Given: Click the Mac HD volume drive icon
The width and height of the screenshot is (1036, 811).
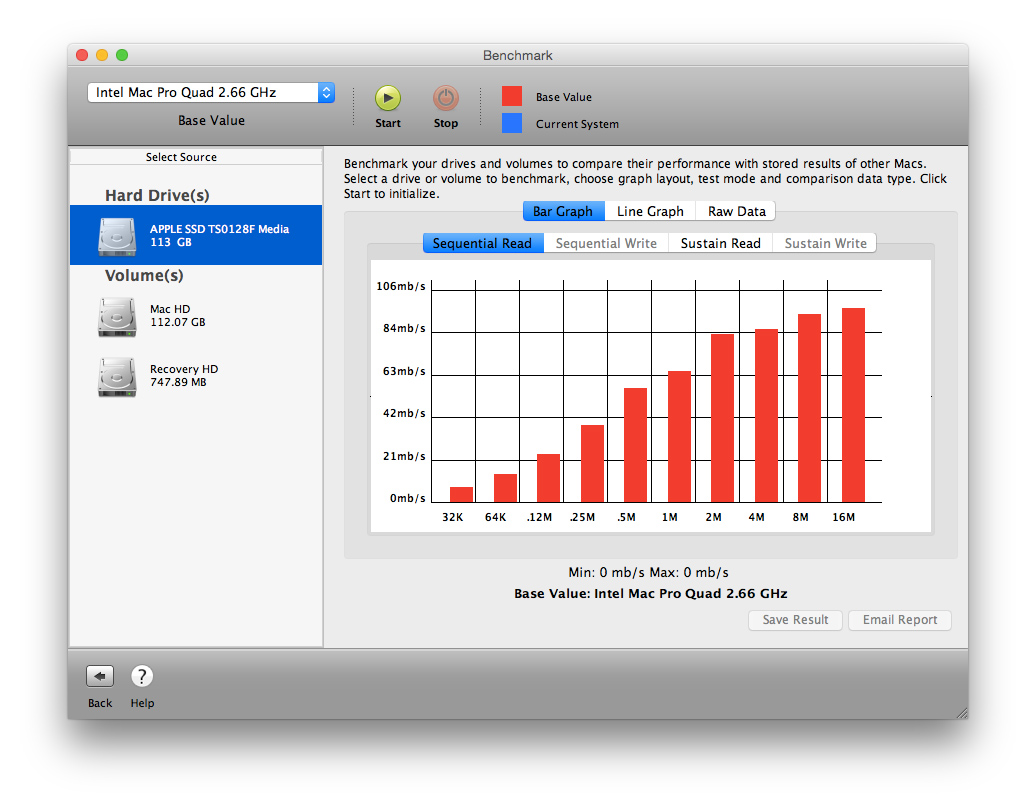Looking at the screenshot, I should [x=117, y=317].
